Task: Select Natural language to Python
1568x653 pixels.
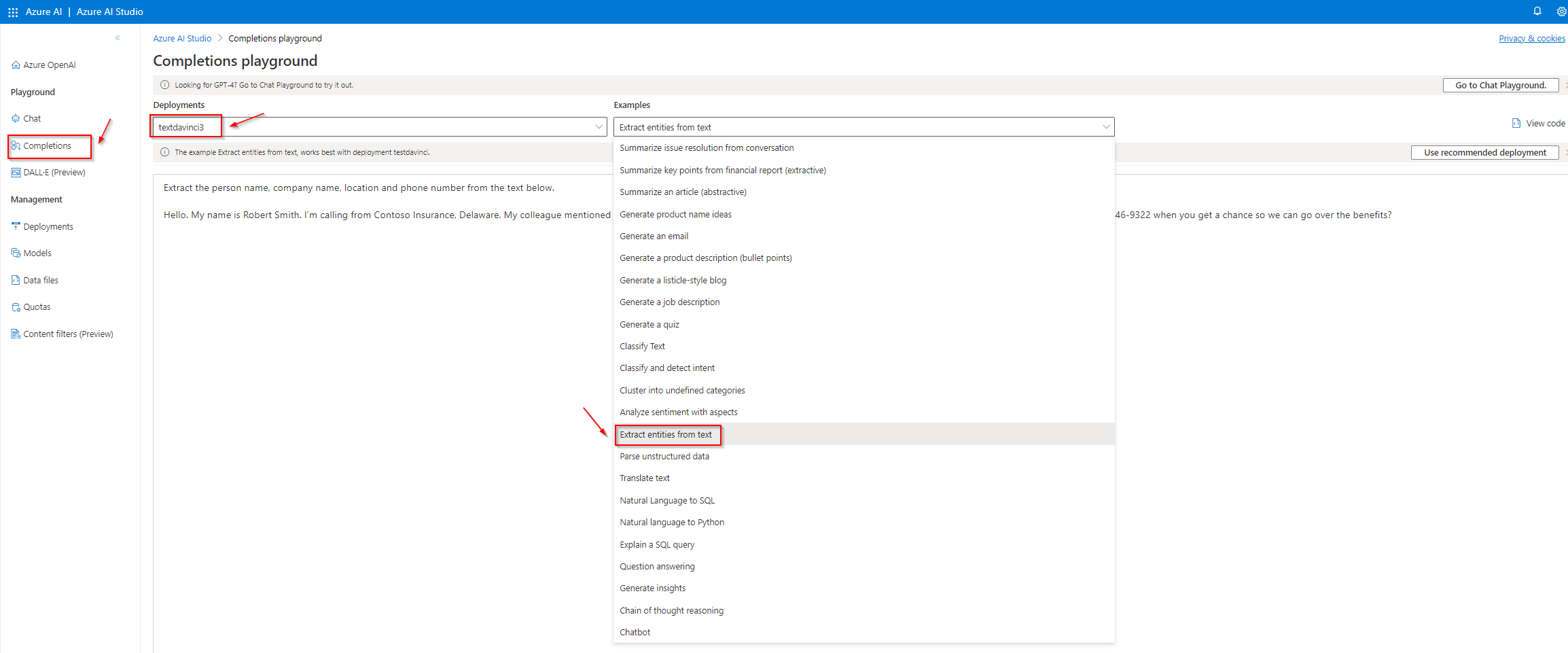Action: [x=863, y=522]
